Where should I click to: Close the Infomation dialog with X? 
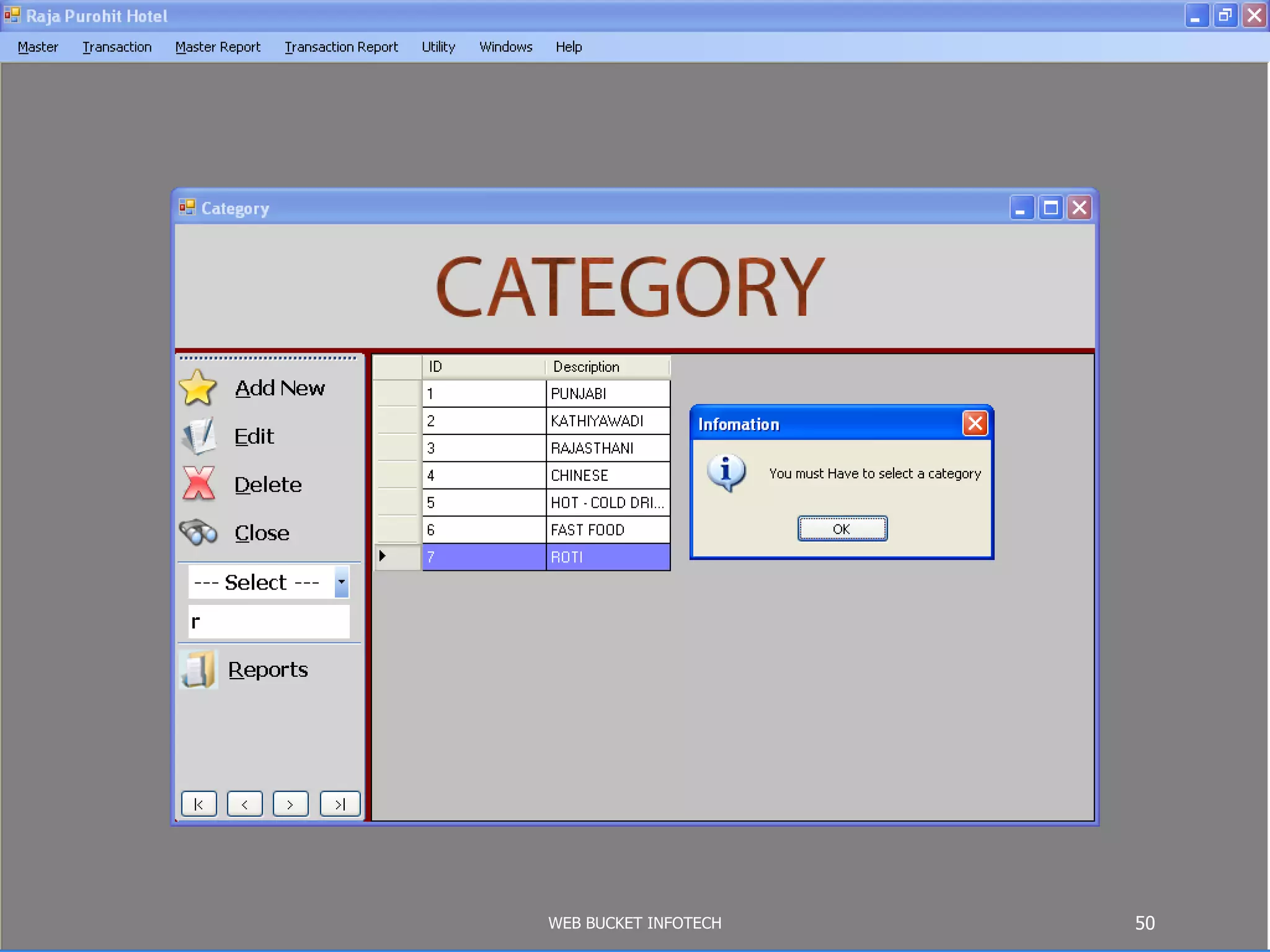(x=975, y=423)
